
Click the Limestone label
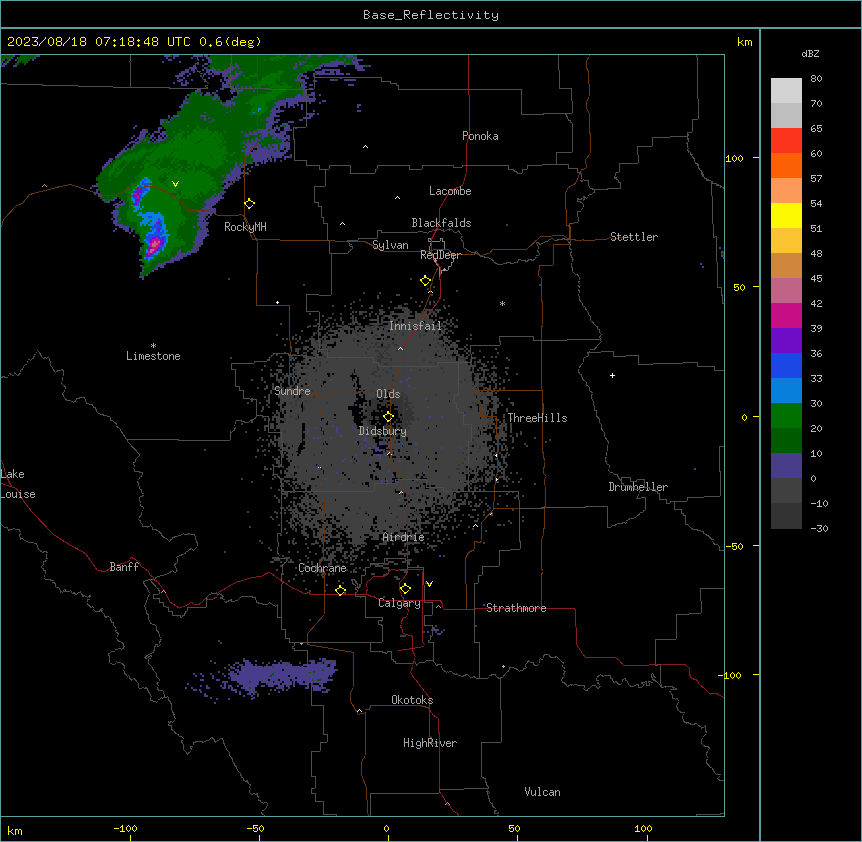(x=153, y=356)
